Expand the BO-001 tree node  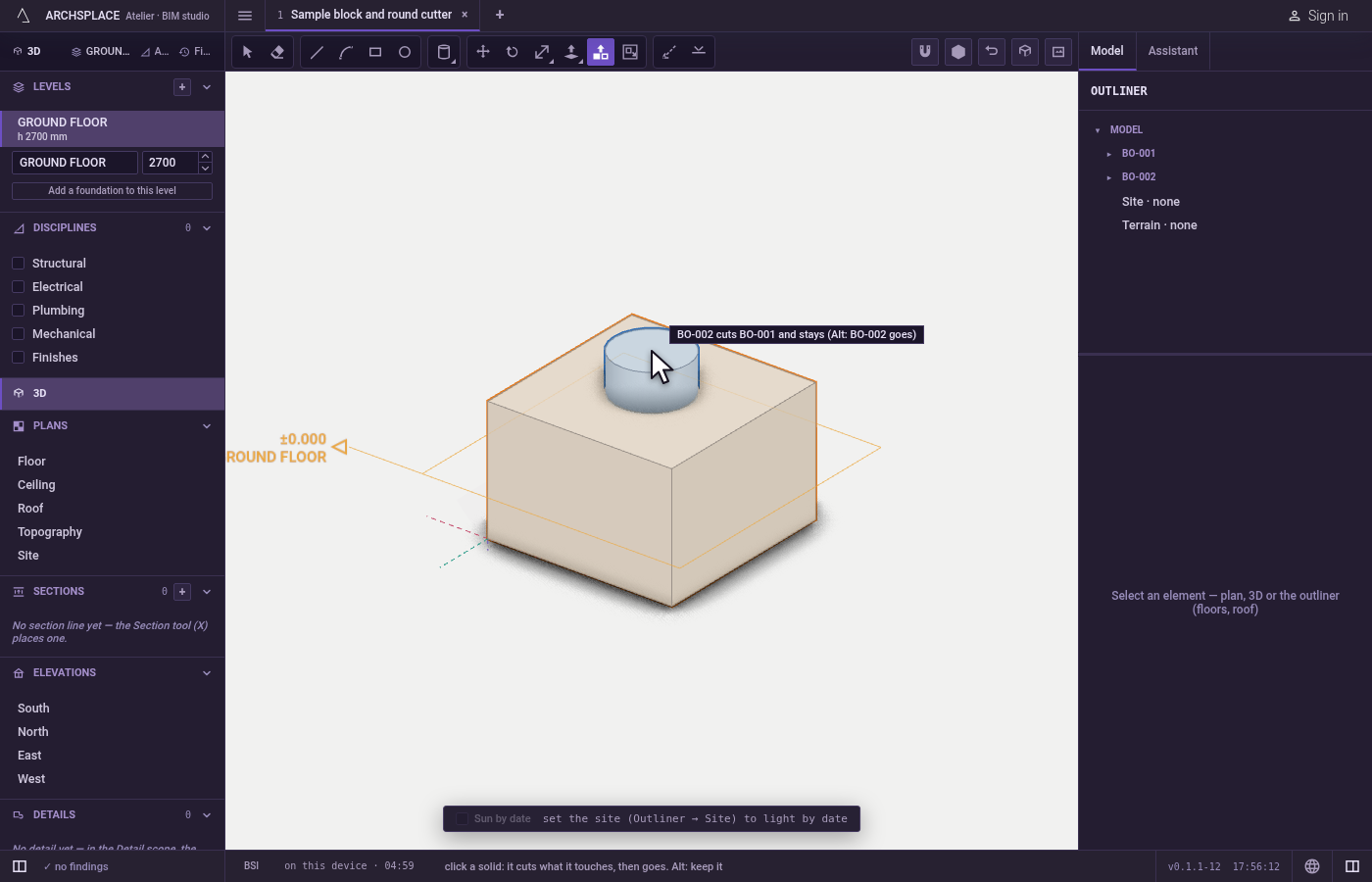[x=1109, y=154]
